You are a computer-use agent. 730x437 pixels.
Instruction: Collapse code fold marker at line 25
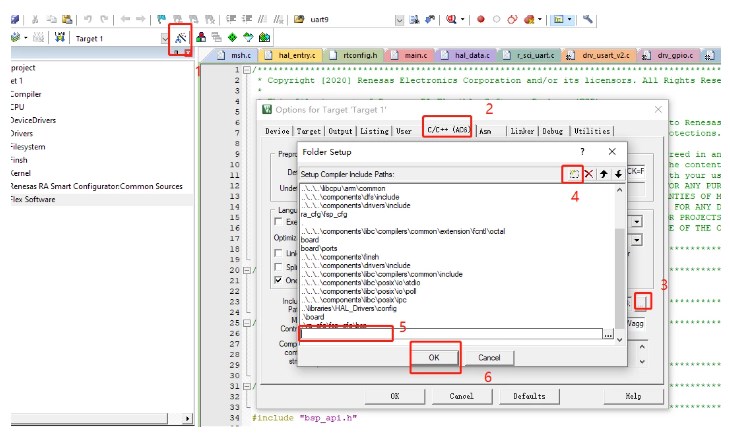point(247,323)
